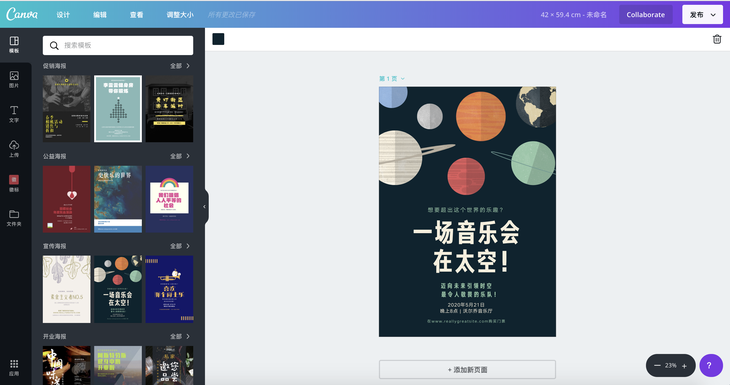Viewport: 730px width, 385px height.
Task: Expand the 发布 publish dropdown
Action: (702, 15)
